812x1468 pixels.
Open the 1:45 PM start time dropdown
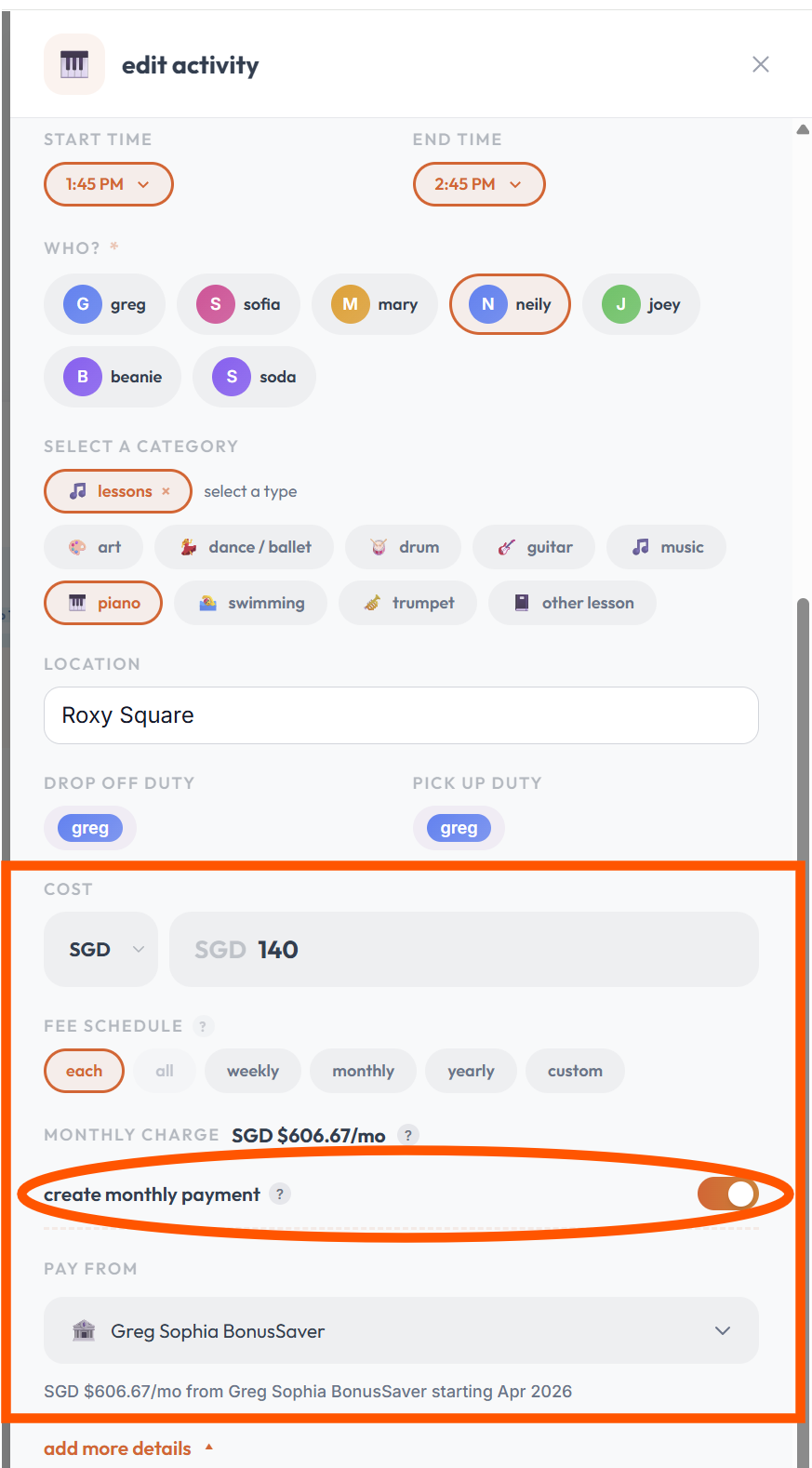tap(109, 184)
